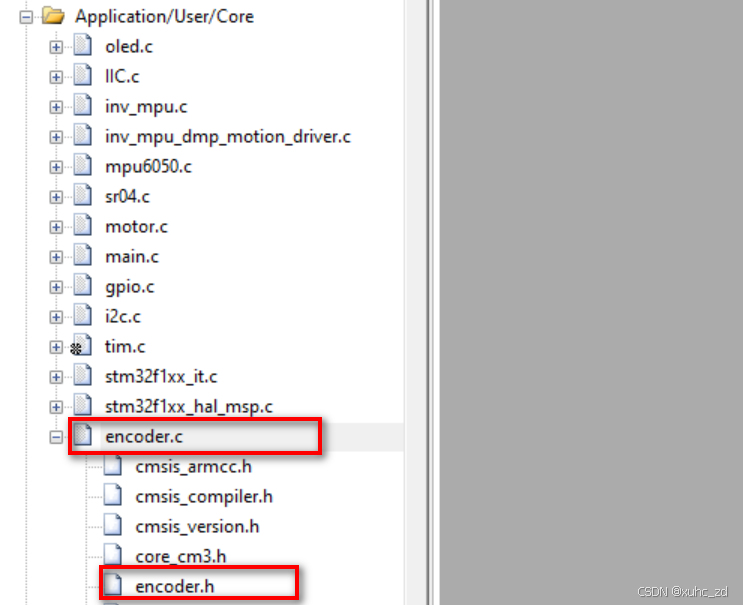Click the motor.c file icon
This screenshot has width=743, height=605.
click(x=83, y=226)
